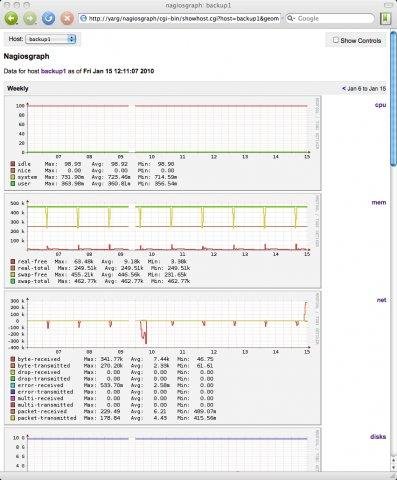The width and height of the screenshot is (397, 480).
Task: Click the error-transmitted legend label
Action: coord(45,392)
